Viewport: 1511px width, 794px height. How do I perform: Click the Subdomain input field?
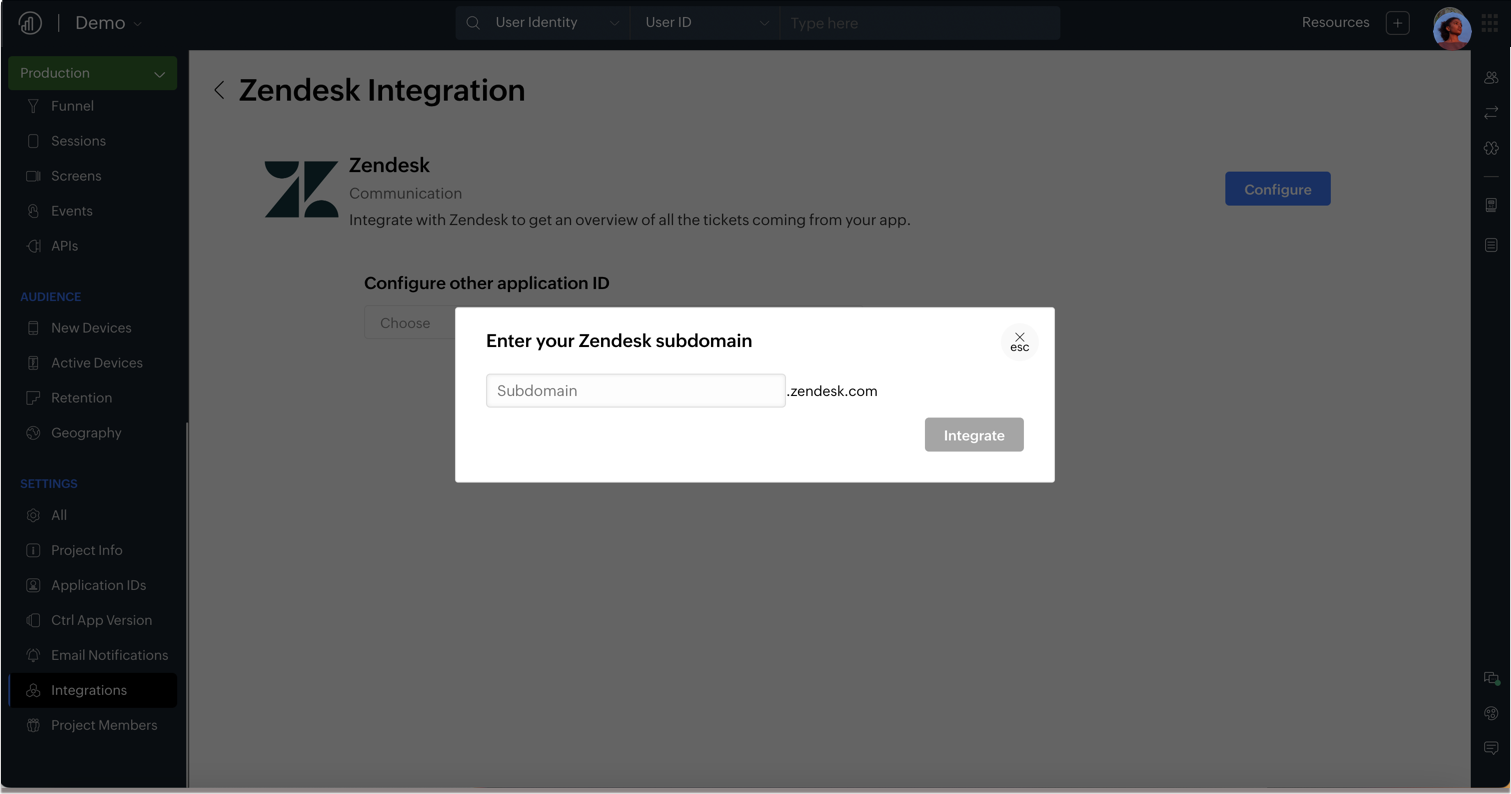tap(635, 391)
